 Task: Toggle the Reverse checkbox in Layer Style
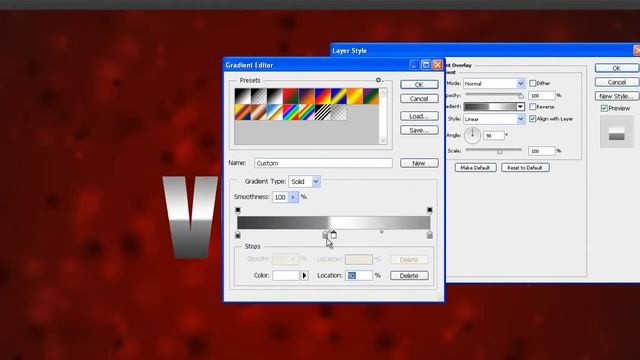[x=533, y=107]
